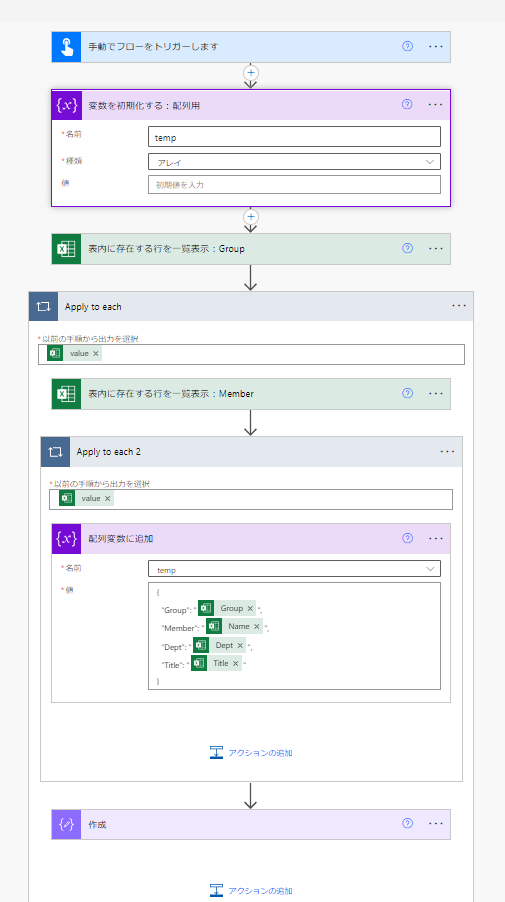
Task: Open ellipsis menu on Apply to each
Action: pyautogui.click(x=459, y=306)
